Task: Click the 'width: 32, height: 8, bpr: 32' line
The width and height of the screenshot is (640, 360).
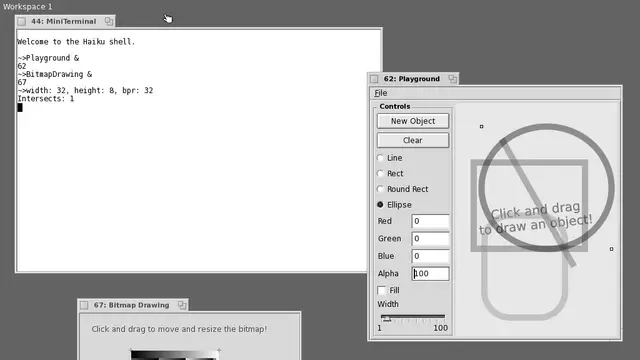Action: [89, 91]
